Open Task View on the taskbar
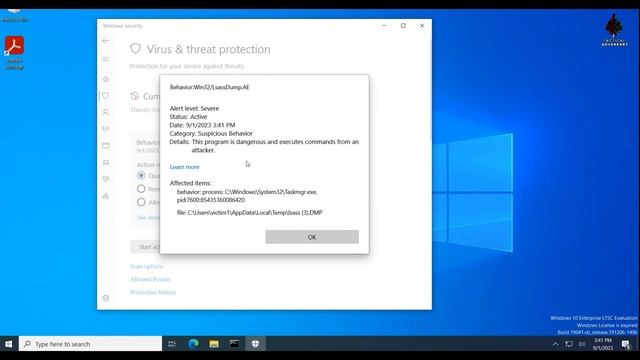This screenshot has height=360, width=640. [x=172, y=344]
